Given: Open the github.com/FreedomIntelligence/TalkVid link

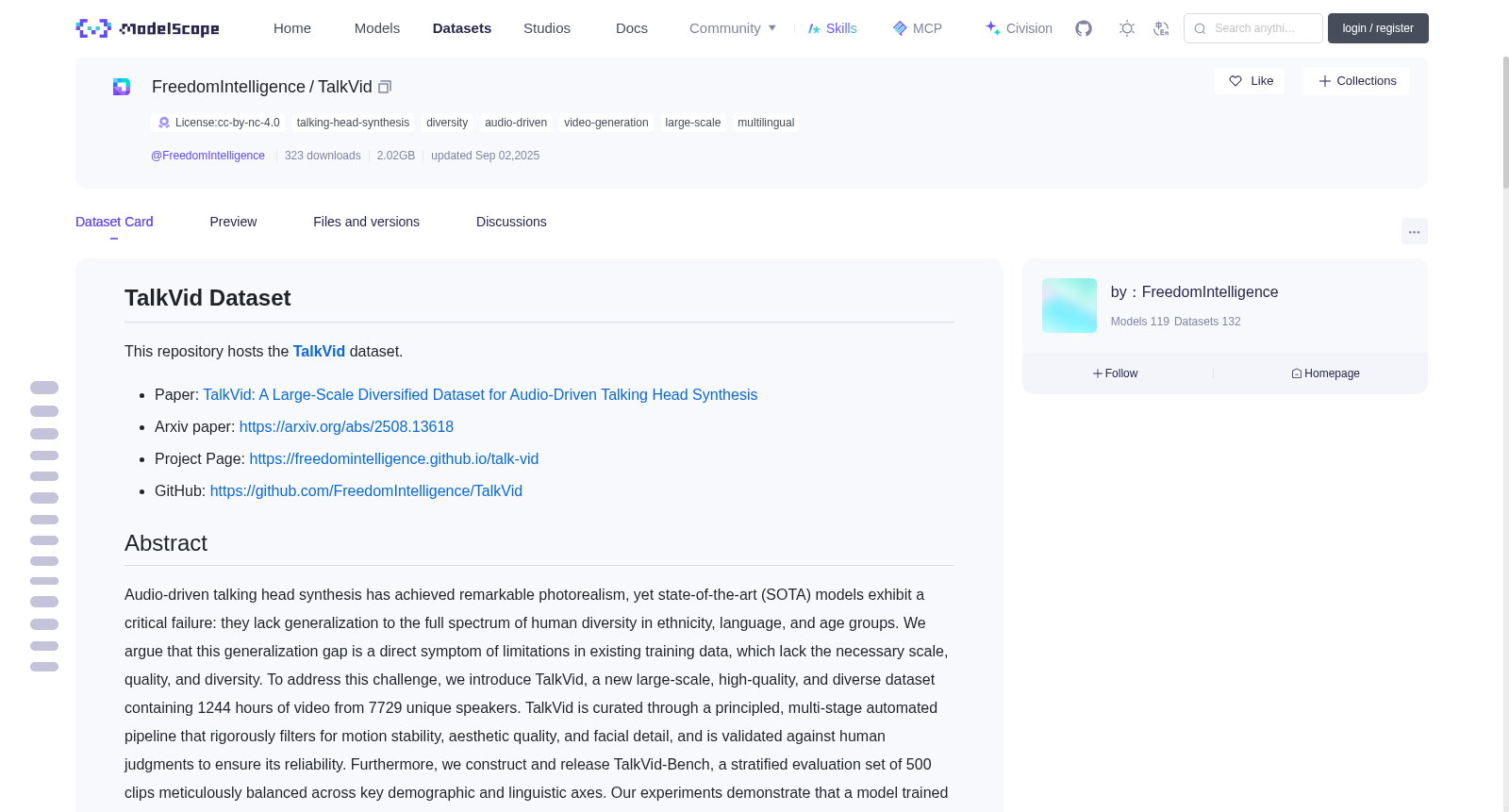Looking at the screenshot, I should 366,490.
